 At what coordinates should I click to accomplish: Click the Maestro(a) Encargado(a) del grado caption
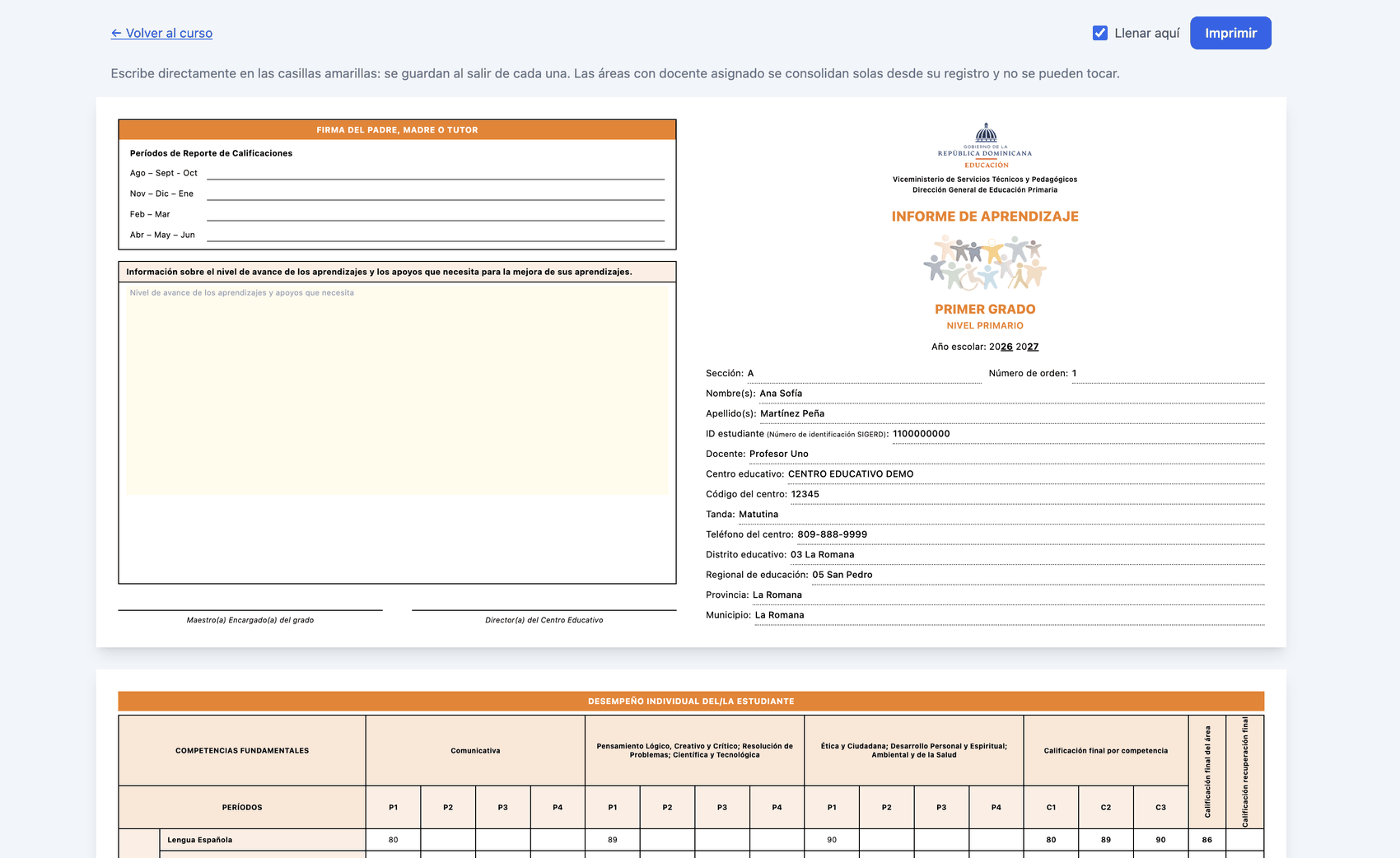click(x=250, y=620)
